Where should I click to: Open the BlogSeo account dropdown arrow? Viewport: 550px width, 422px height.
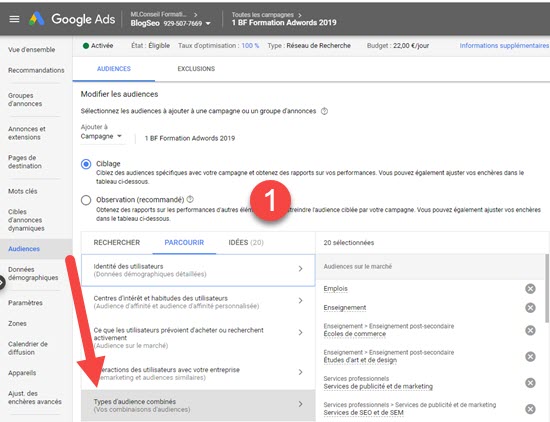pos(208,24)
